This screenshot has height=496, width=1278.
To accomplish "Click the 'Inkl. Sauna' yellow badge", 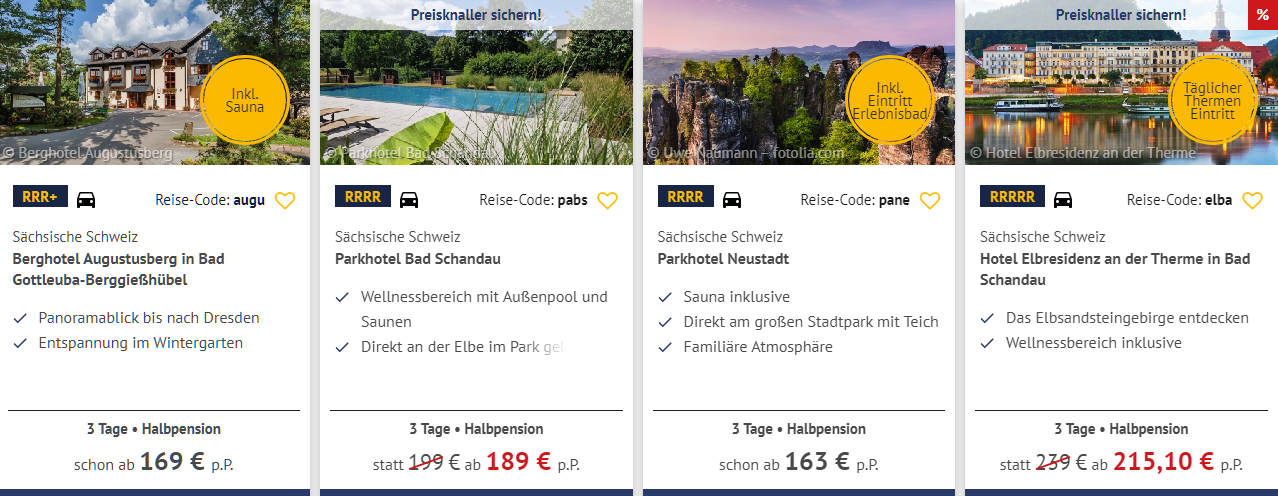I will (x=245, y=100).
